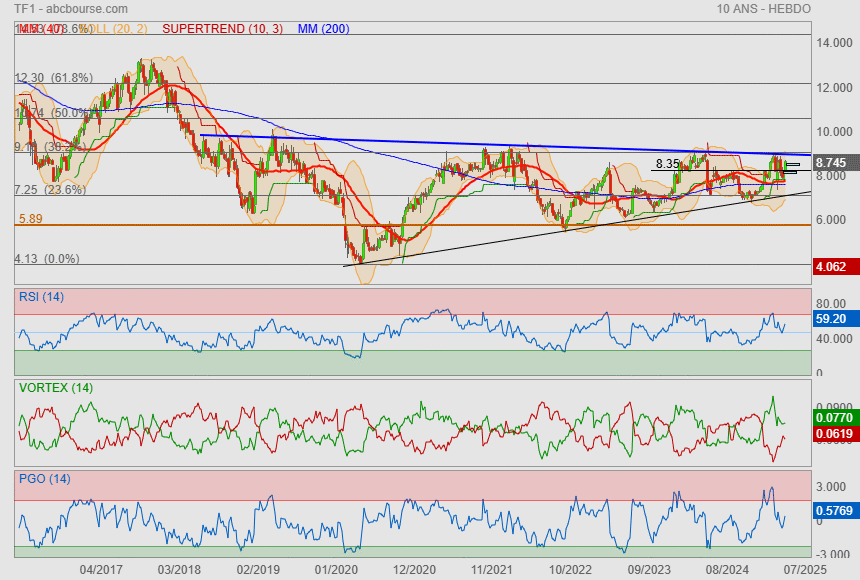Click the VORTEX (14) indicator label
860x580 pixels.
coord(55,388)
